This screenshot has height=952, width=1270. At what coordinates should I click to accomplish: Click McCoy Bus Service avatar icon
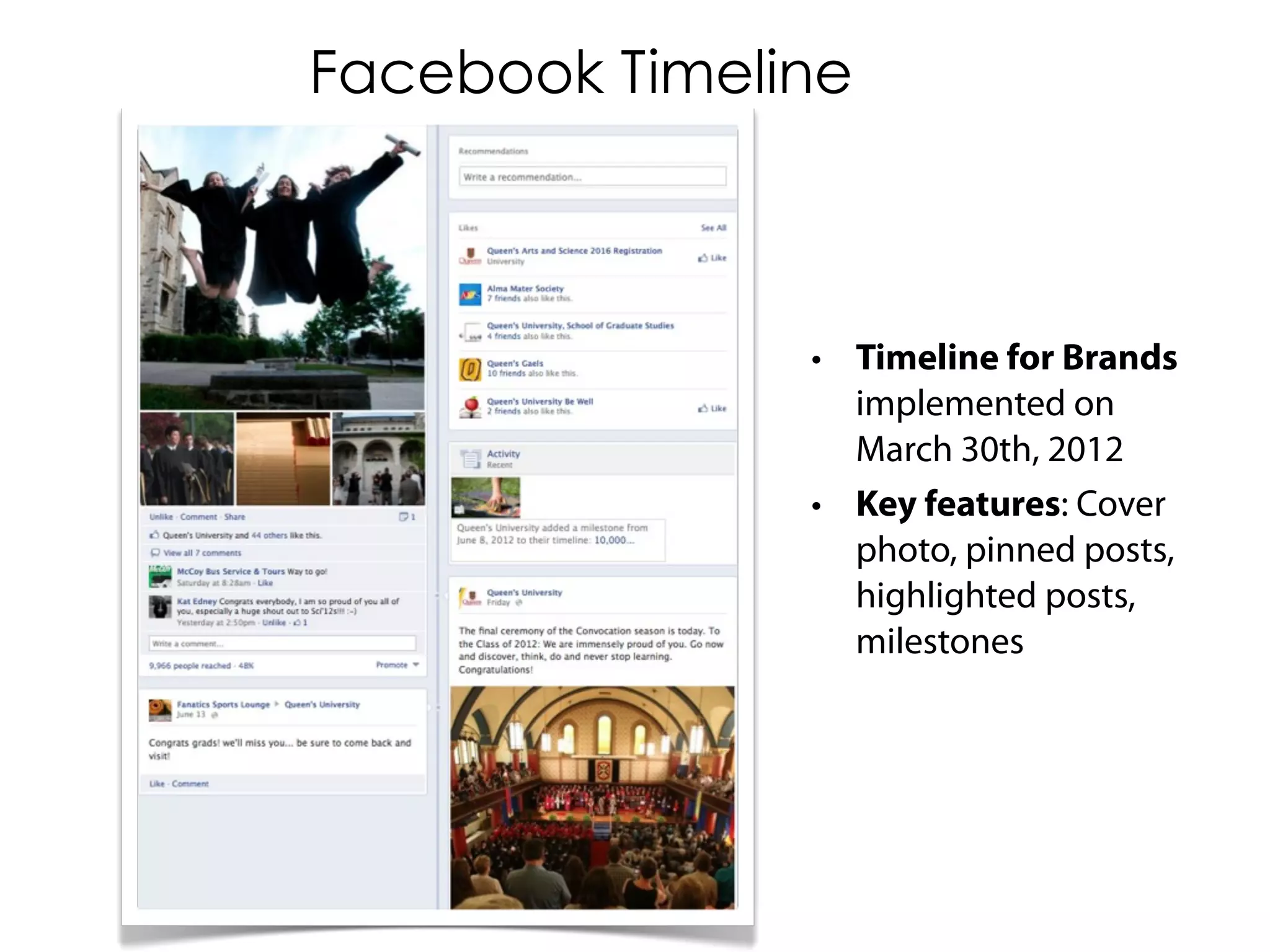coord(160,576)
